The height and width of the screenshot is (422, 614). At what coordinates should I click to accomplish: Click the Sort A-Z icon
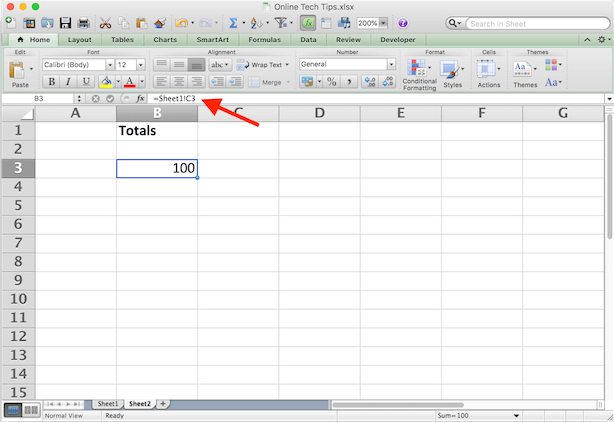pos(256,23)
